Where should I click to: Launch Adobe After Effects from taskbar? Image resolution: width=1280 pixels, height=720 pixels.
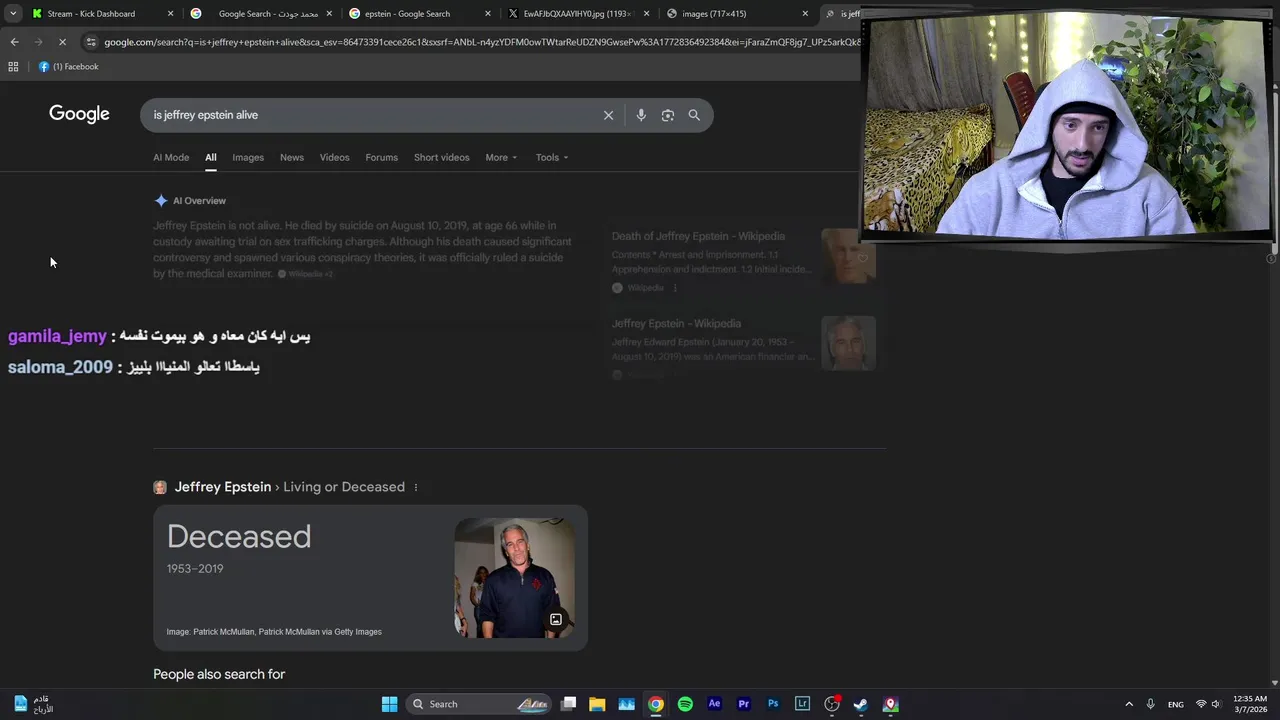pyautogui.click(x=714, y=704)
